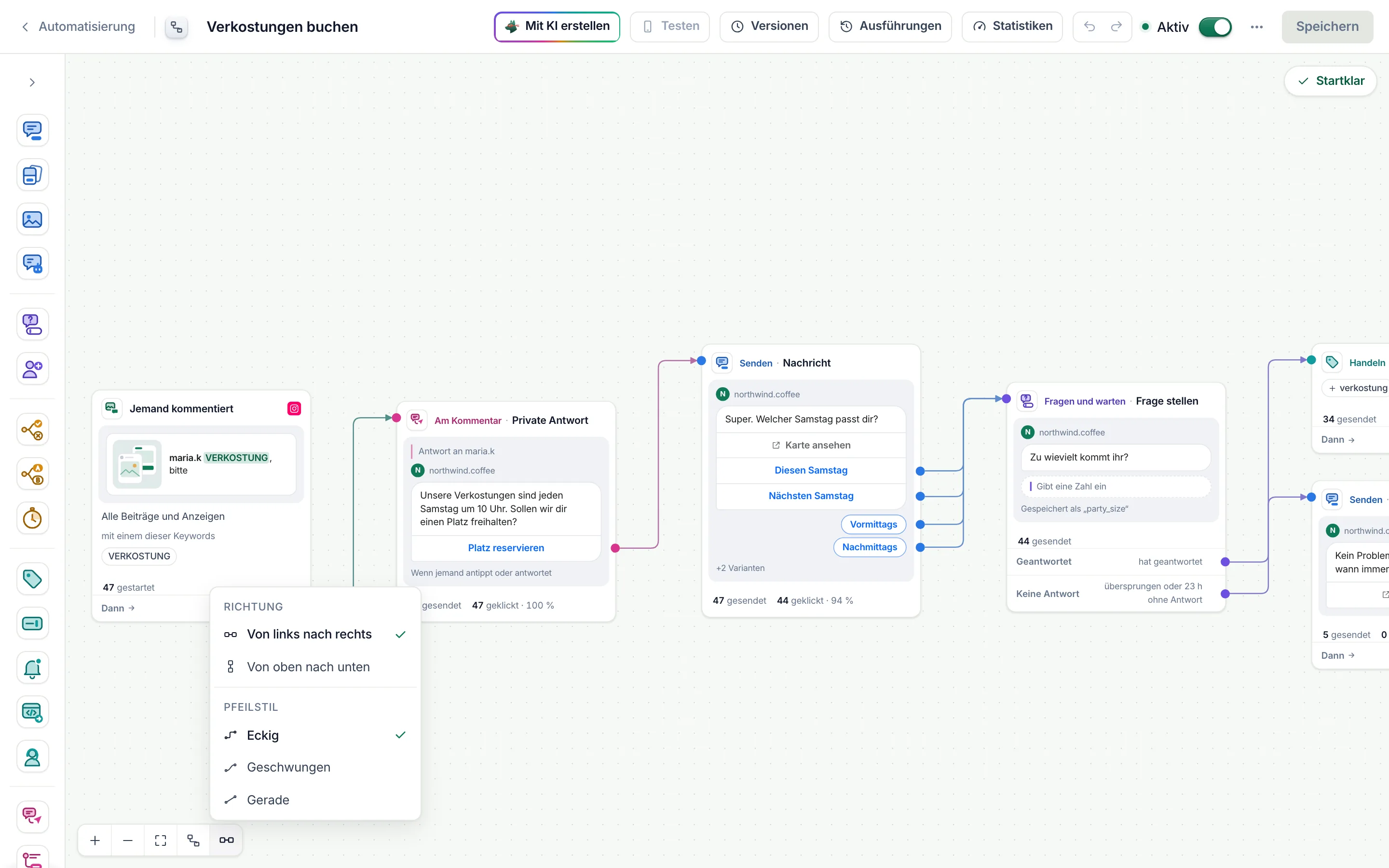This screenshot has height=868, width=1389.
Task: Open the three-dots more options menu
Action: click(1257, 27)
